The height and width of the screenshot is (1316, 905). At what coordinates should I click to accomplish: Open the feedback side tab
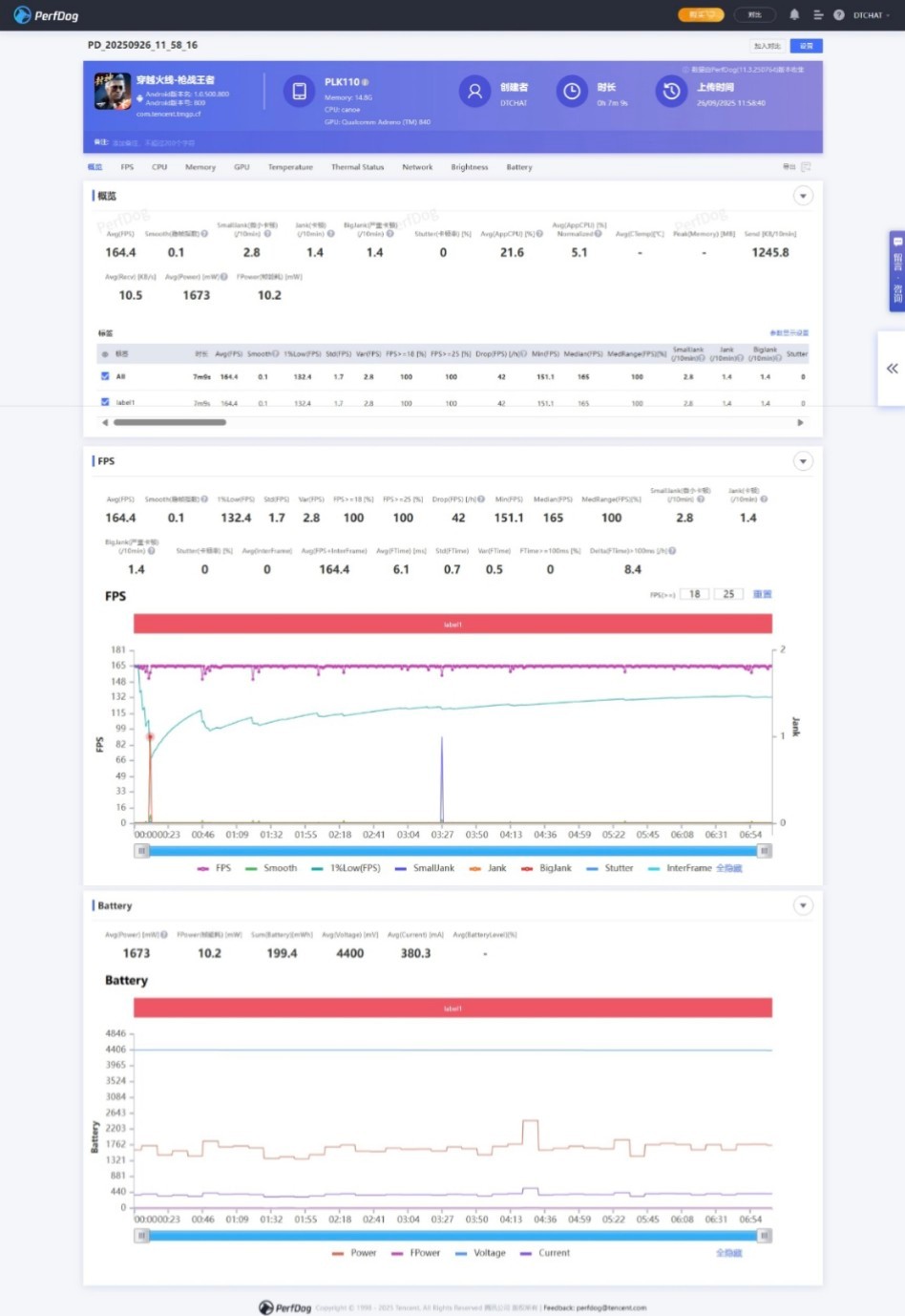pos(897,271)
